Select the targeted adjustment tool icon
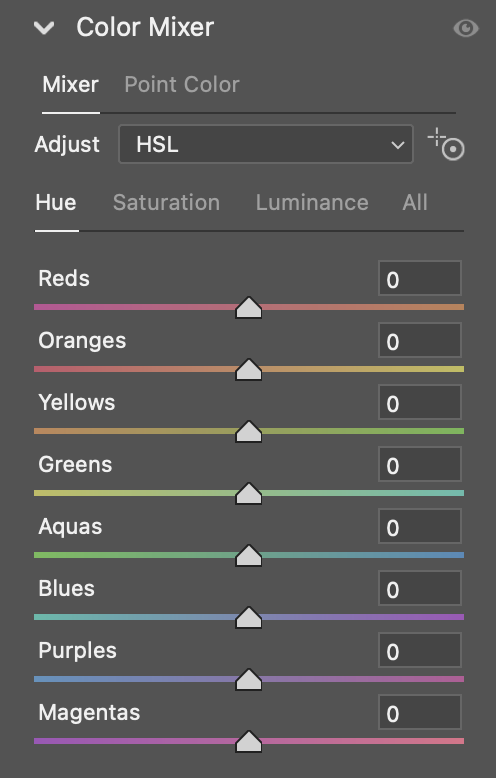This screenshot has height=778, width=496. (446, 144)
